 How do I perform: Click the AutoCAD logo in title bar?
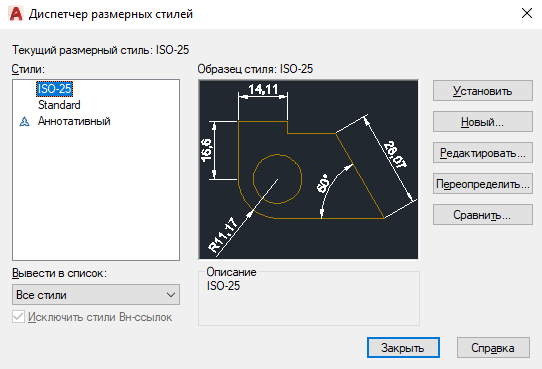click(x=16, y=14)
